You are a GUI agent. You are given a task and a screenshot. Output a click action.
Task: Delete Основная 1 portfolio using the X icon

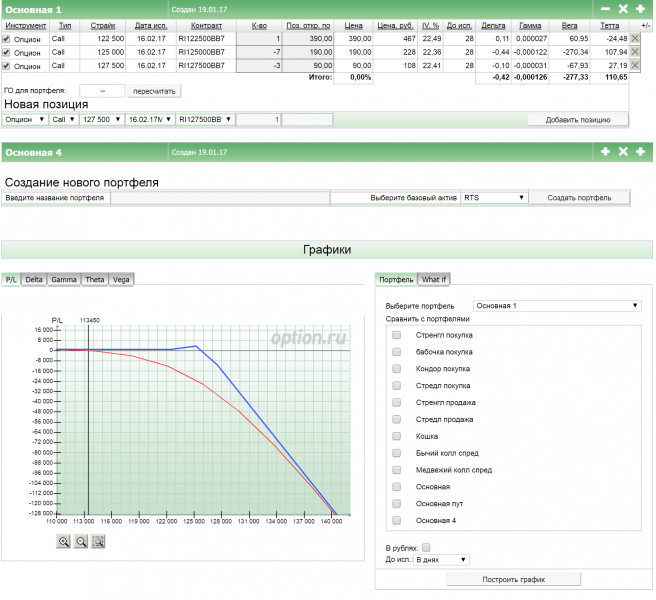[623, 9]
